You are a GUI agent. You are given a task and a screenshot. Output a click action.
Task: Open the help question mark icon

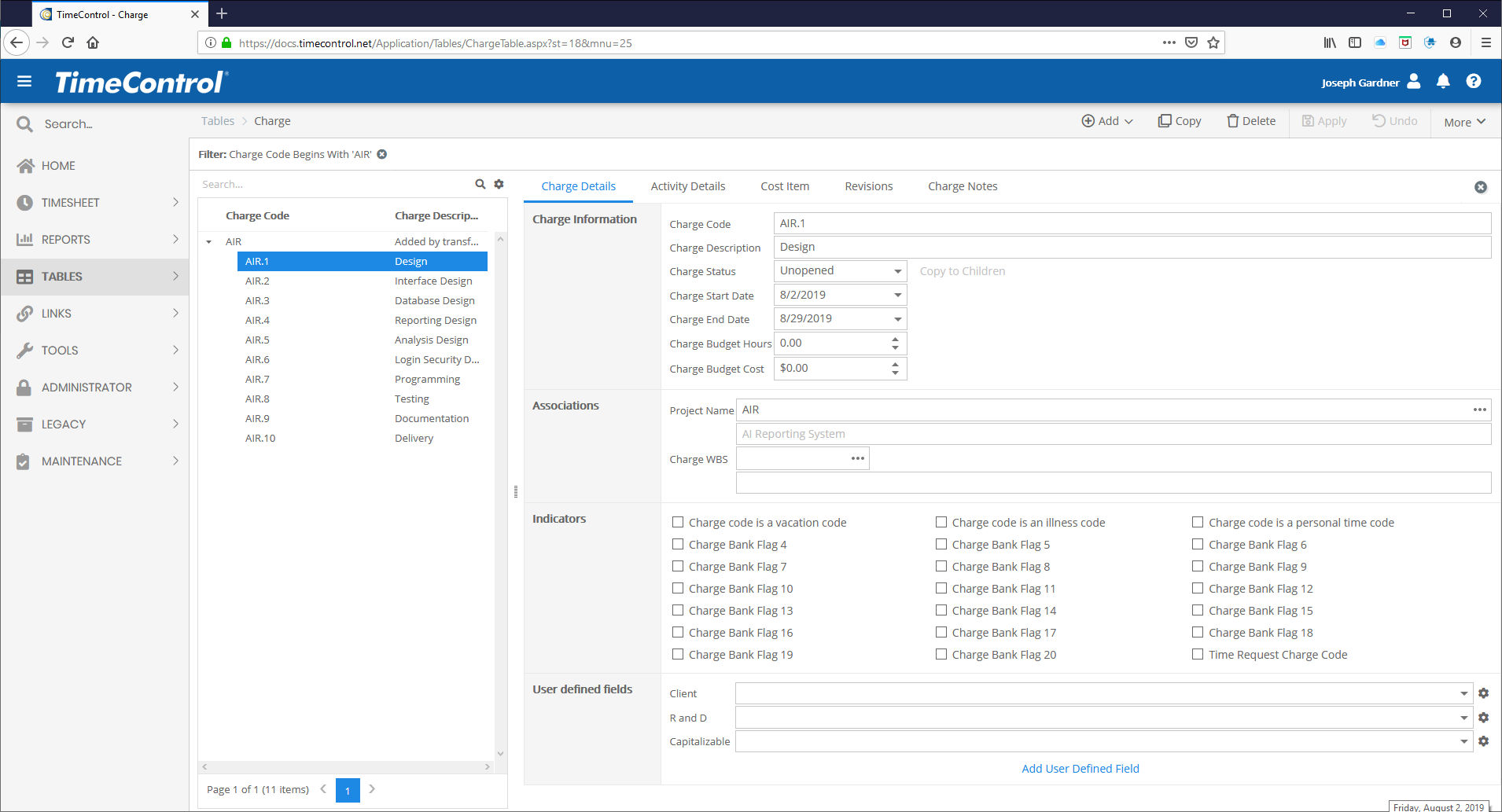coord(1474,82)
